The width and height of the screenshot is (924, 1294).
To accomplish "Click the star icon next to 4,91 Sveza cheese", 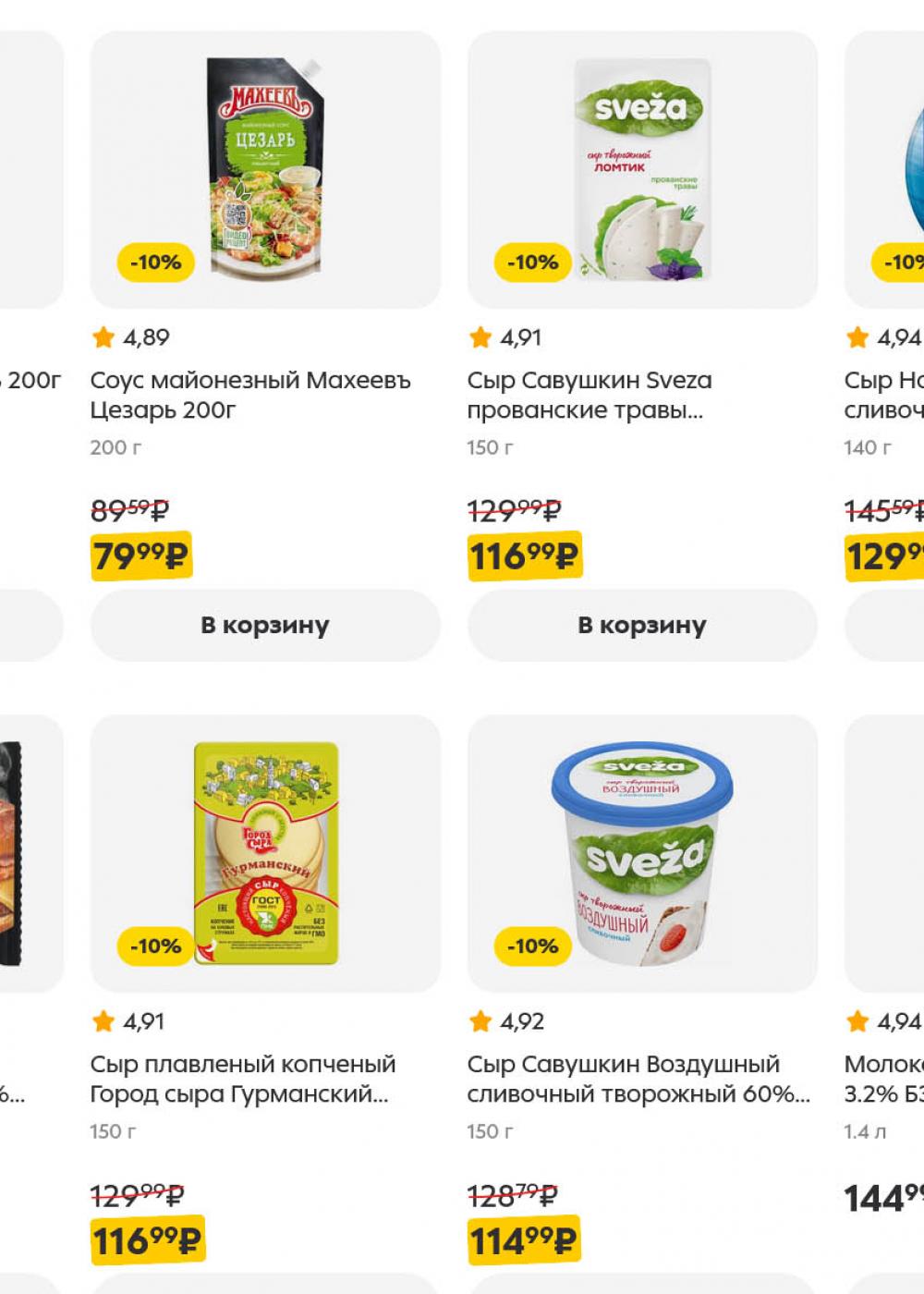I will [480, 337].
